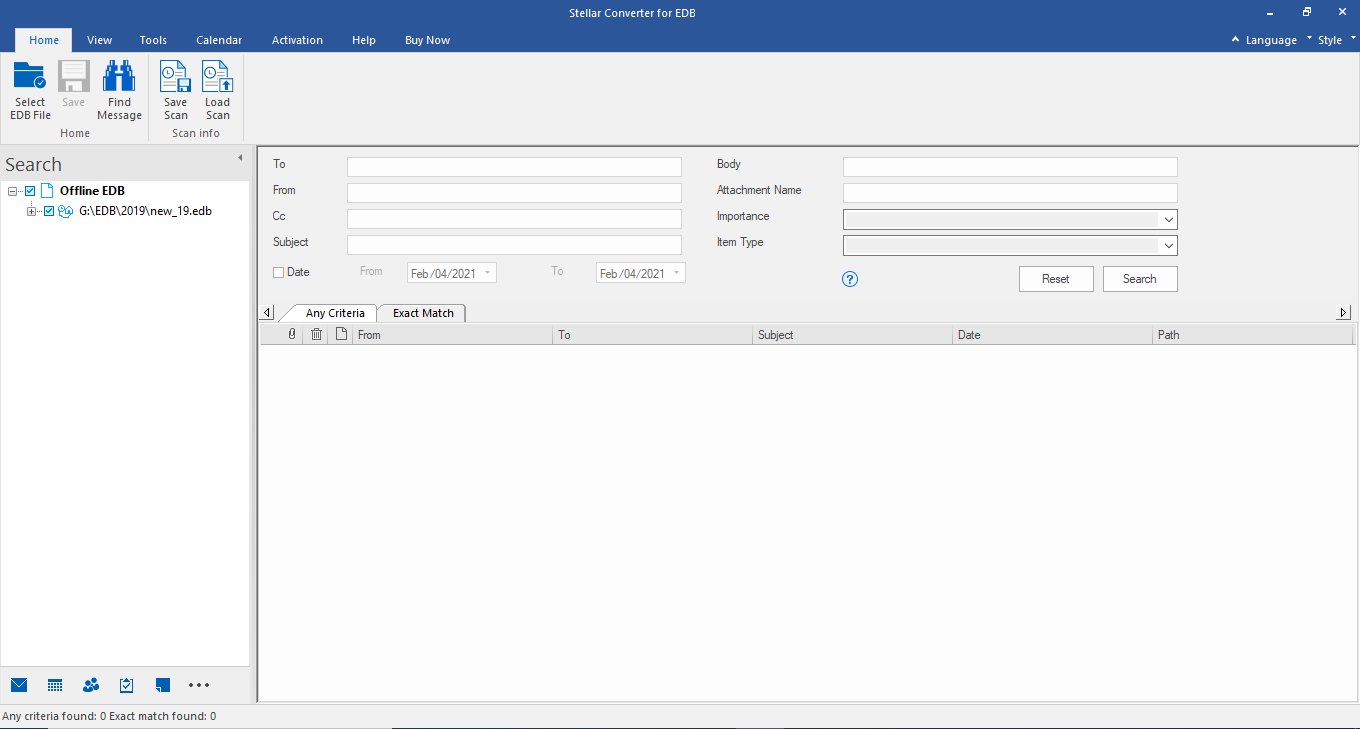
Task: Click into the Subject input field
Action: click(x=514, y=245)
